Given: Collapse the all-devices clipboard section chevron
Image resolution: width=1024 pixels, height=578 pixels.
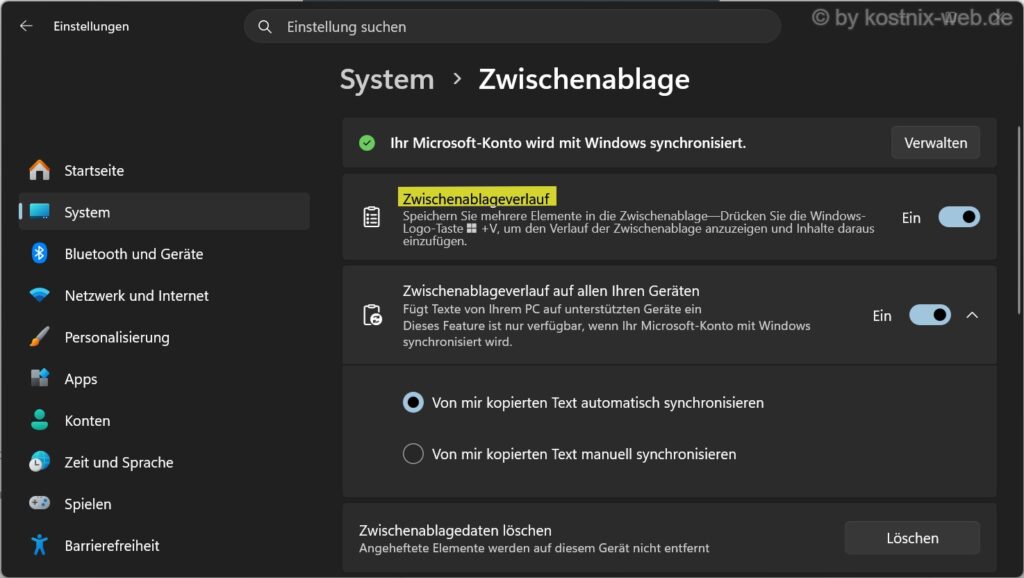Looking at the screenshot, I should tap(972, 315).
